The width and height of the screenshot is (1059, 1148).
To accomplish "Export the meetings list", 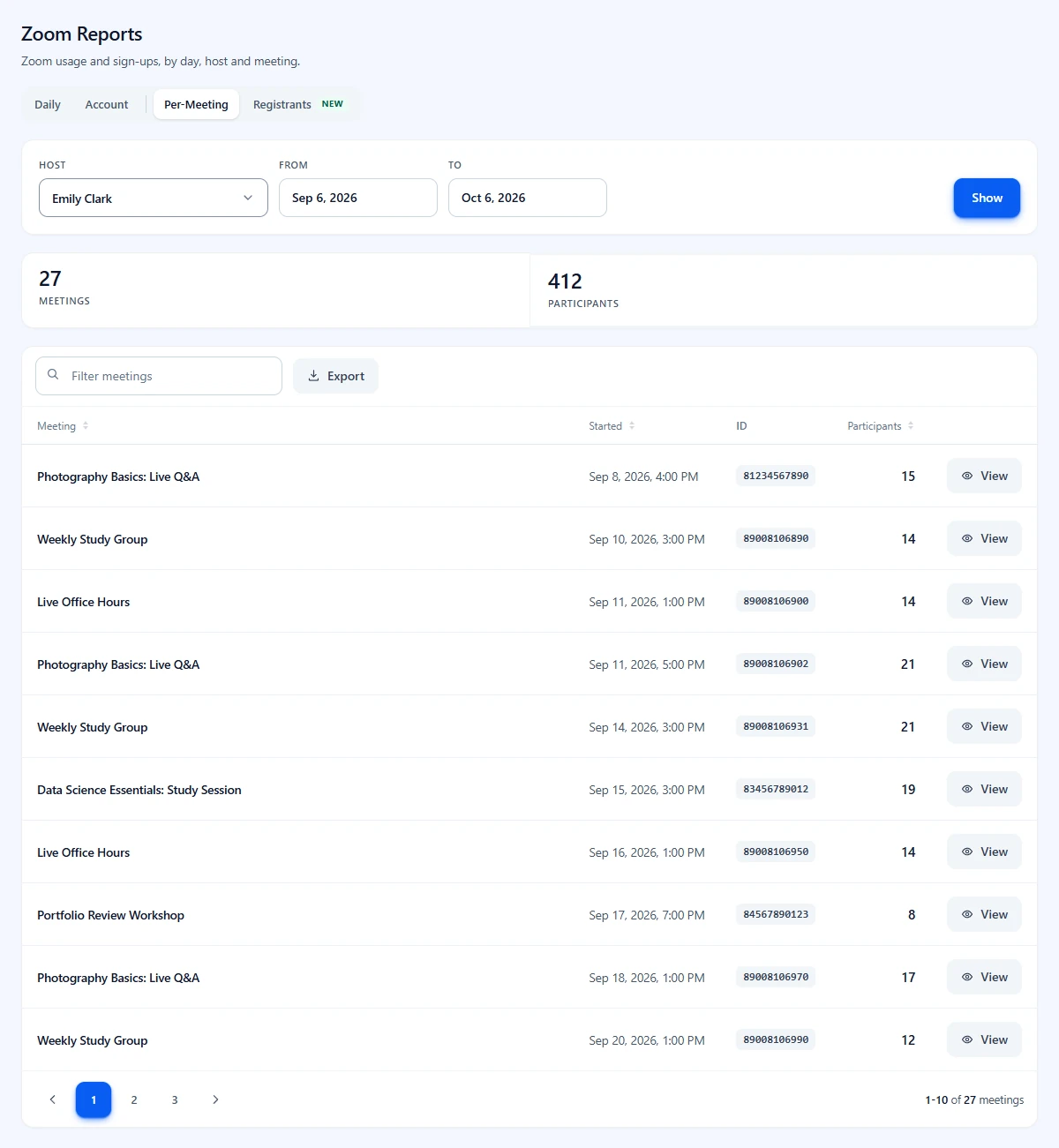I will point(335,376).
